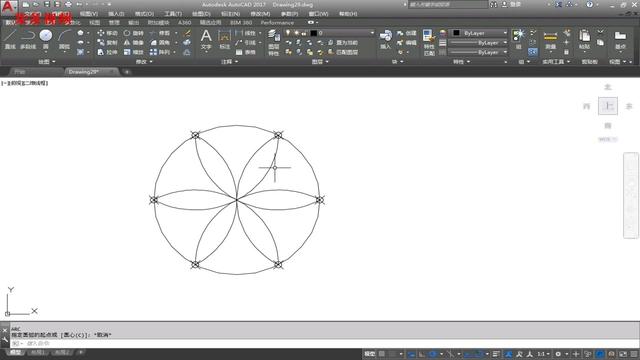Image resolution: width=640 pixels, height=360 pixels.
Task: Choose the Array (阵列) command
Action: point(160,52)
